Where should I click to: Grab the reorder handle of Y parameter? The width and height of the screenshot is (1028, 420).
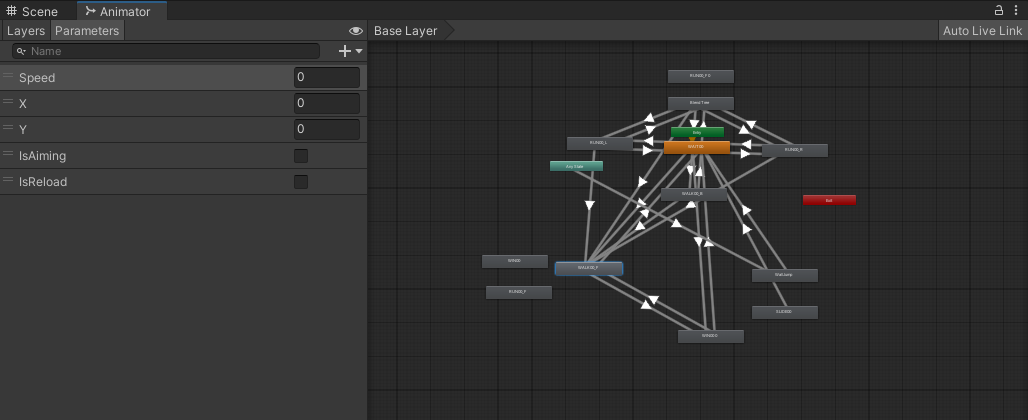pos(8,128)
